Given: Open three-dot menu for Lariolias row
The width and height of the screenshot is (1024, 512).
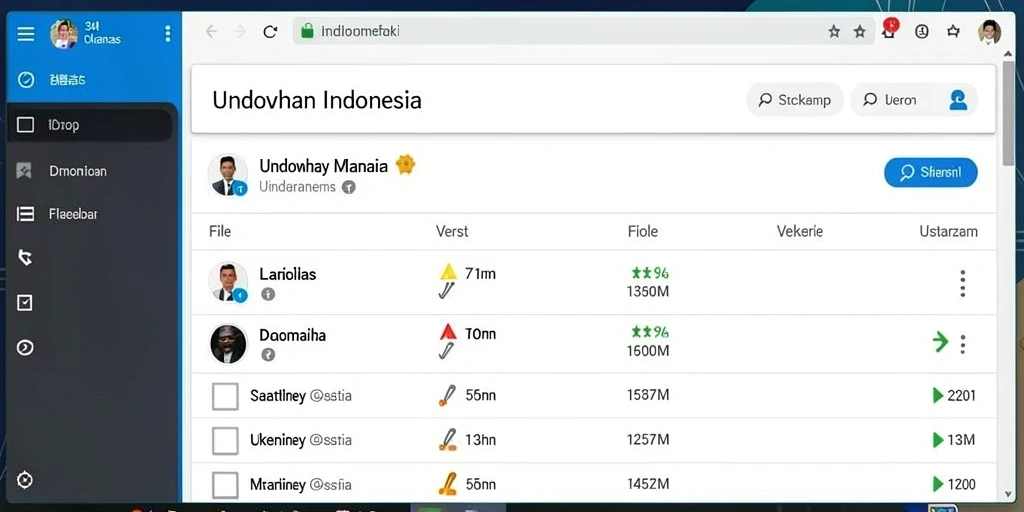Looking at the screenshot, I should [x=963, y=283].
